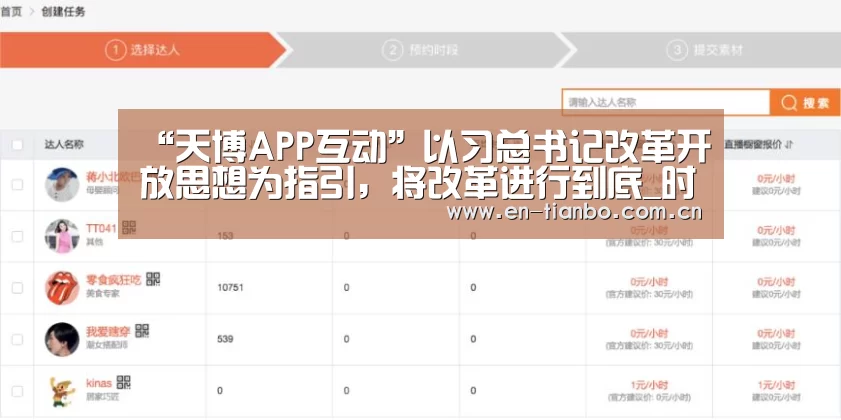Open the QR code icon beside 零食疯狂吃
The height and width of the screenshot is (420, 841).
coord(153,279)
